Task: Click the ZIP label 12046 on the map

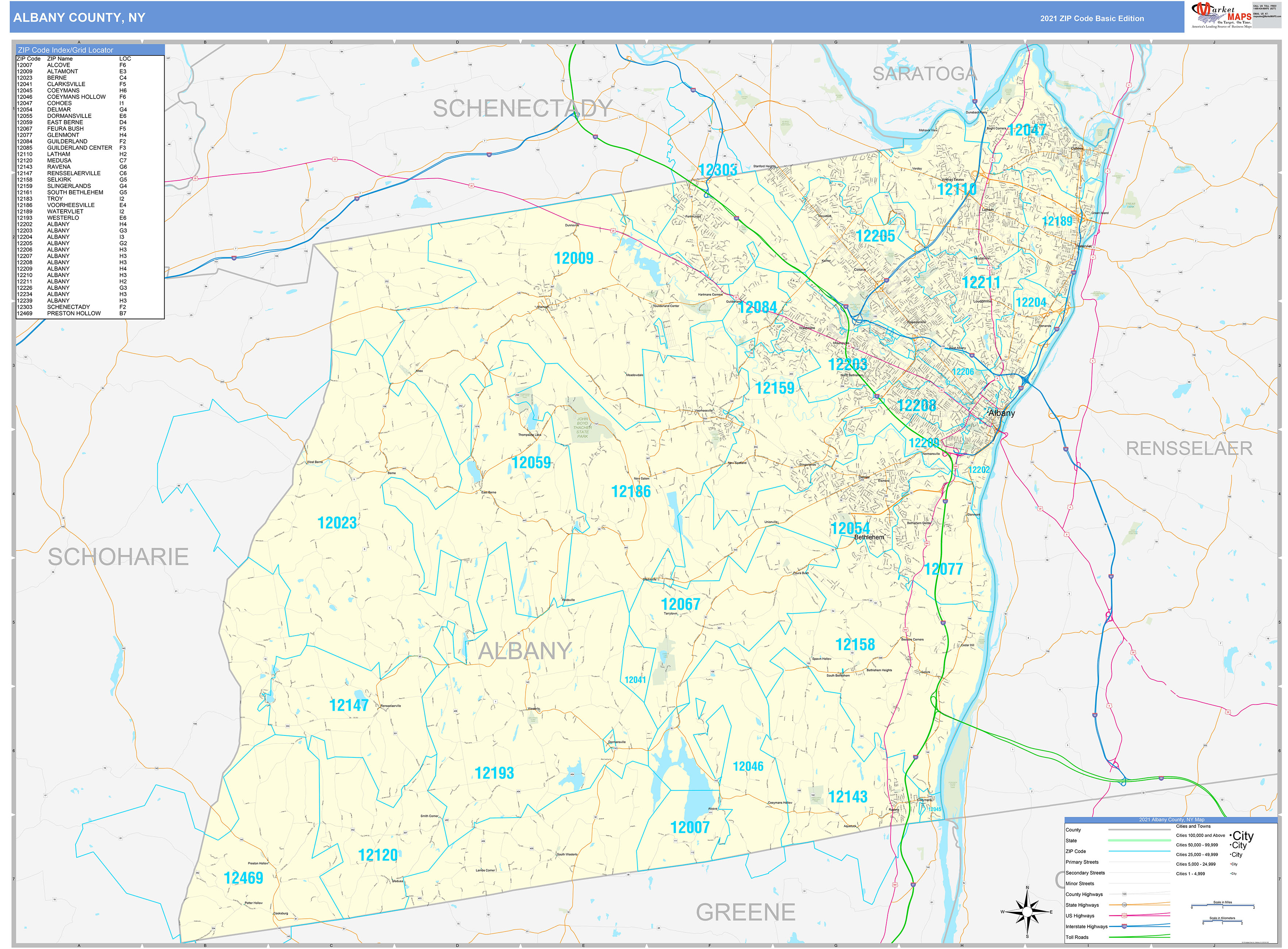Action: tap(748, 767)
